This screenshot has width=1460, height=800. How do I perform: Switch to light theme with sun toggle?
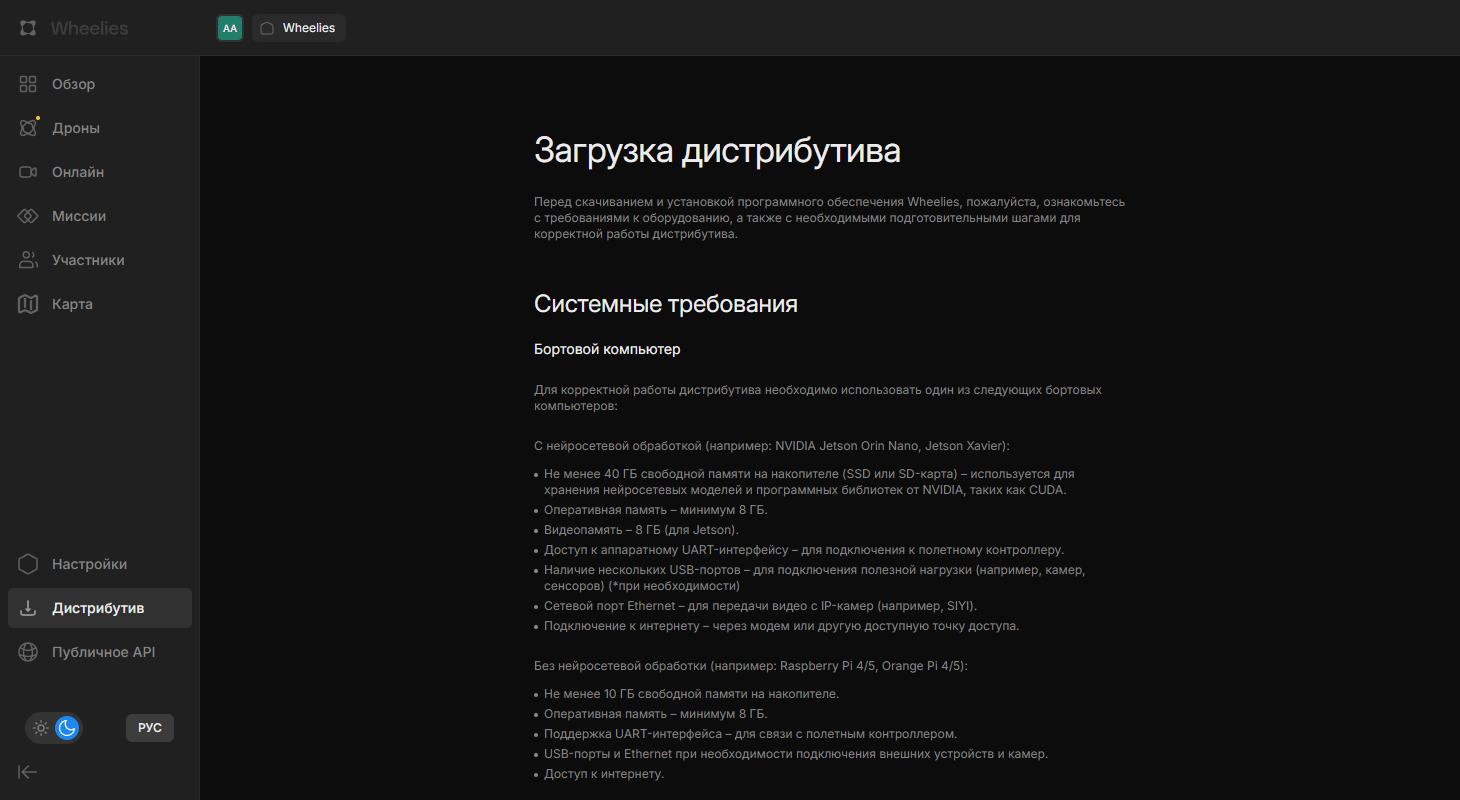41,728
